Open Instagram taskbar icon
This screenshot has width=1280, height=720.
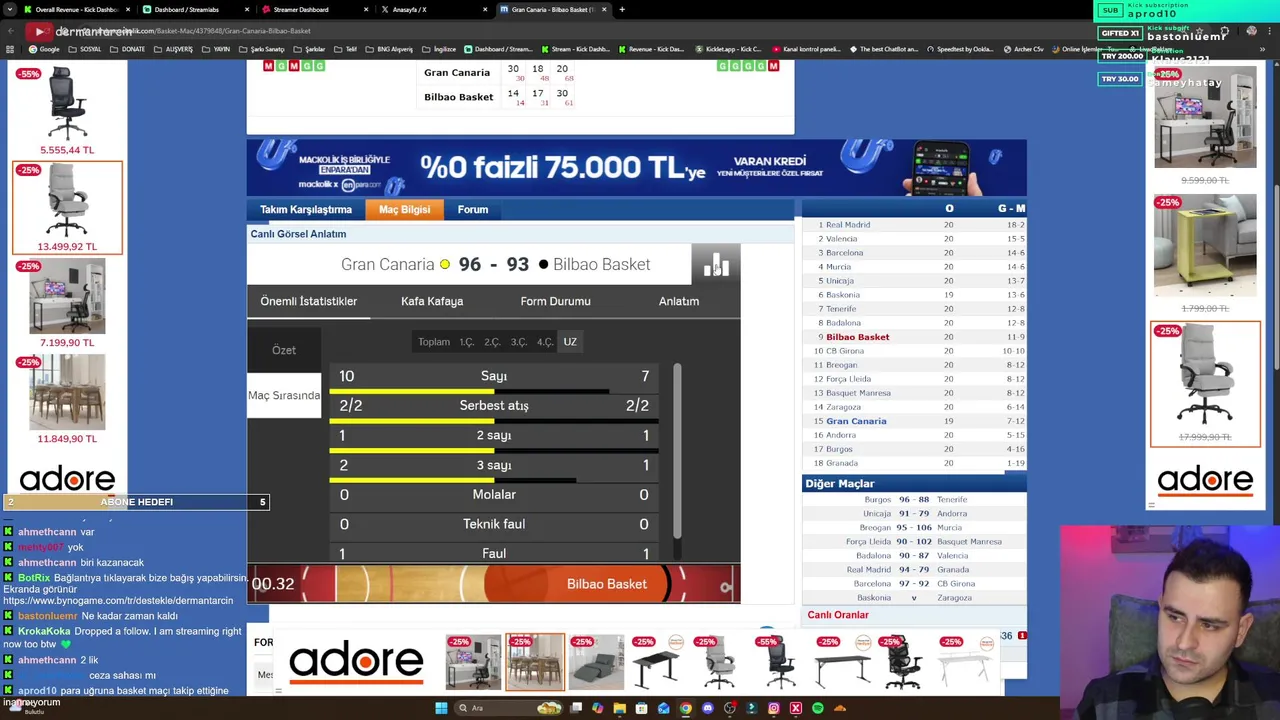774,708
